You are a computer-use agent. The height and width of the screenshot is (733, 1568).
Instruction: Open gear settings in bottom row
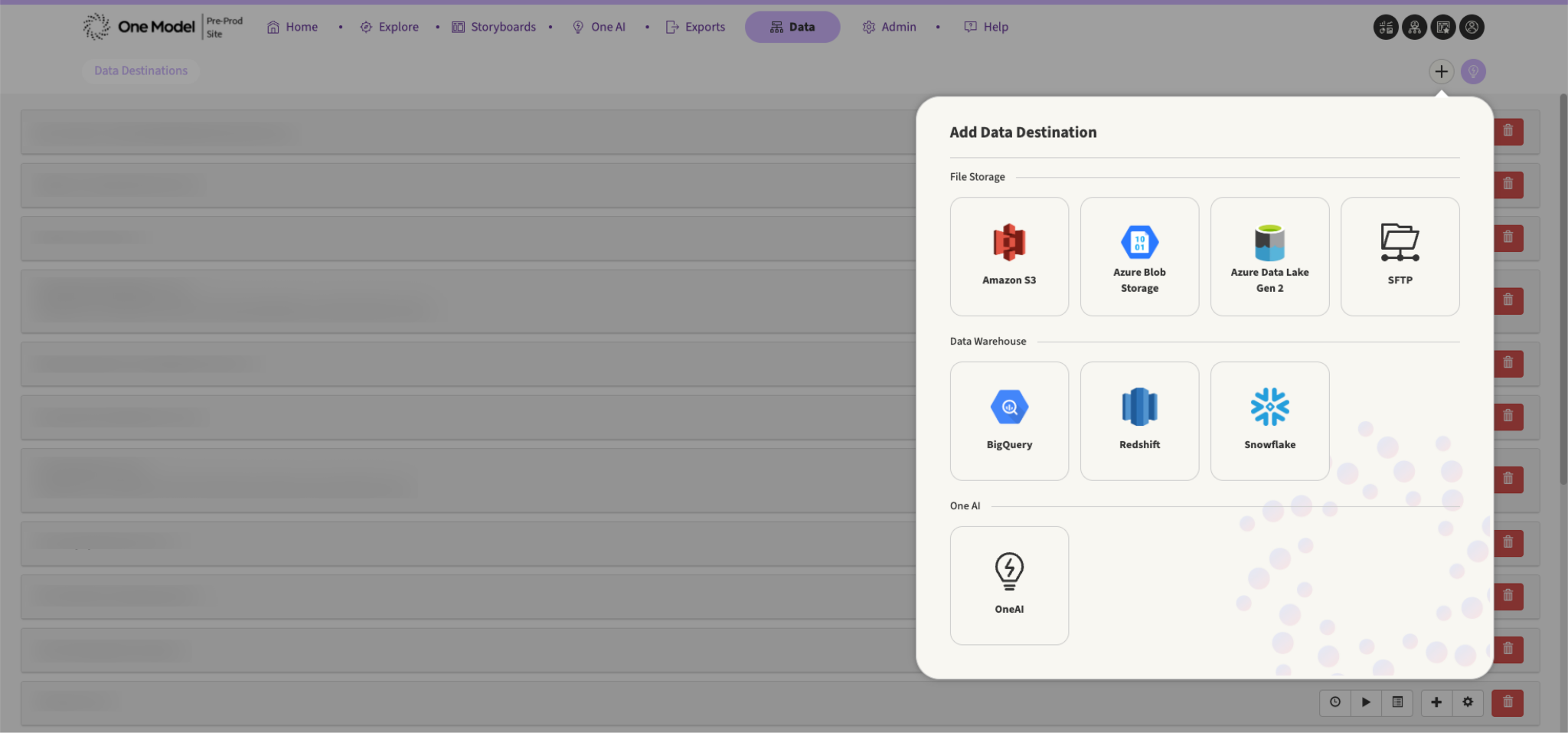click(x=1468, y=702)
